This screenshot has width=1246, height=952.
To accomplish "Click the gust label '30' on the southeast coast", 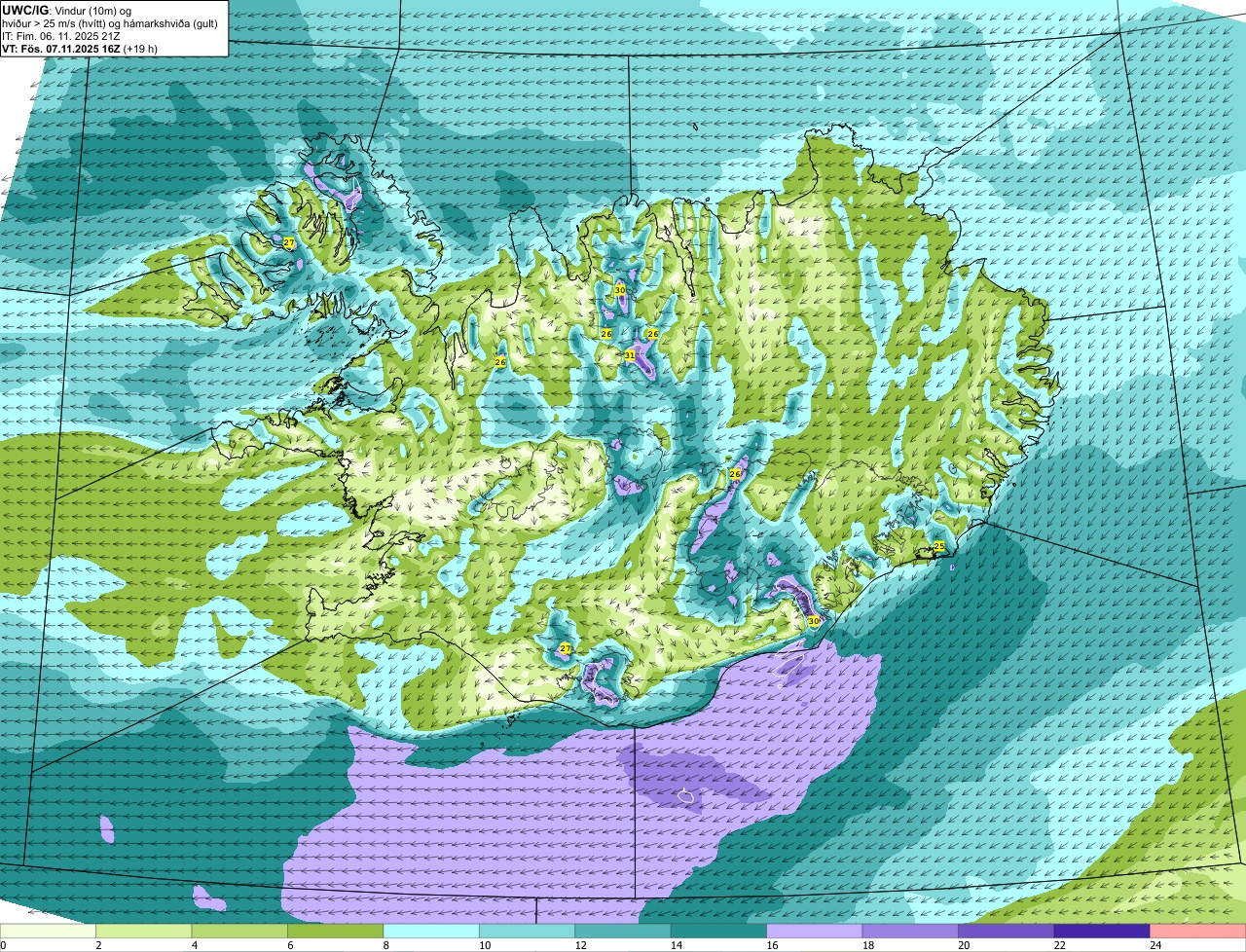I will 814,620.
